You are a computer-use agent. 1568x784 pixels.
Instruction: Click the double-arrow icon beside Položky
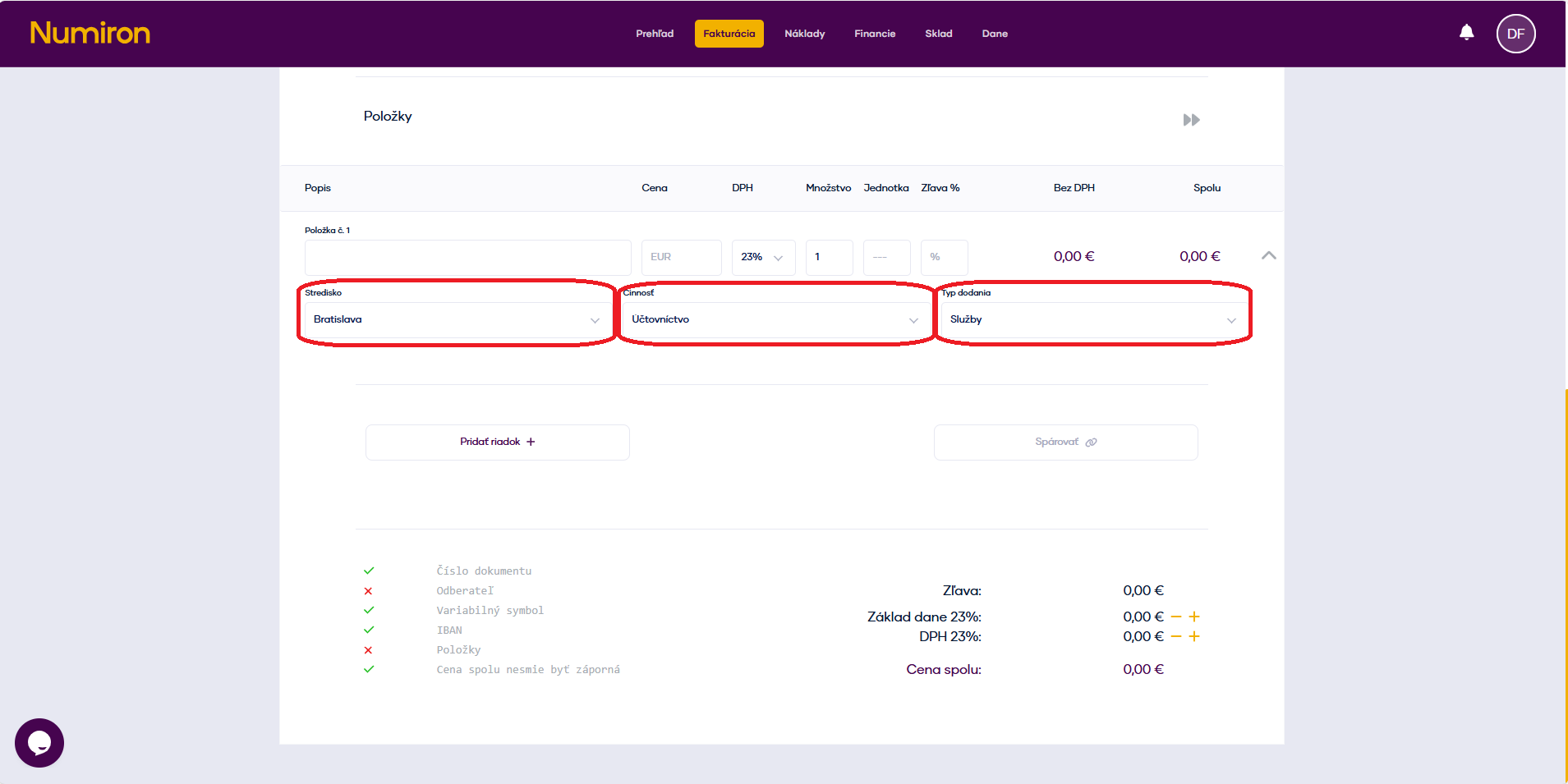tap(1191, 120)
